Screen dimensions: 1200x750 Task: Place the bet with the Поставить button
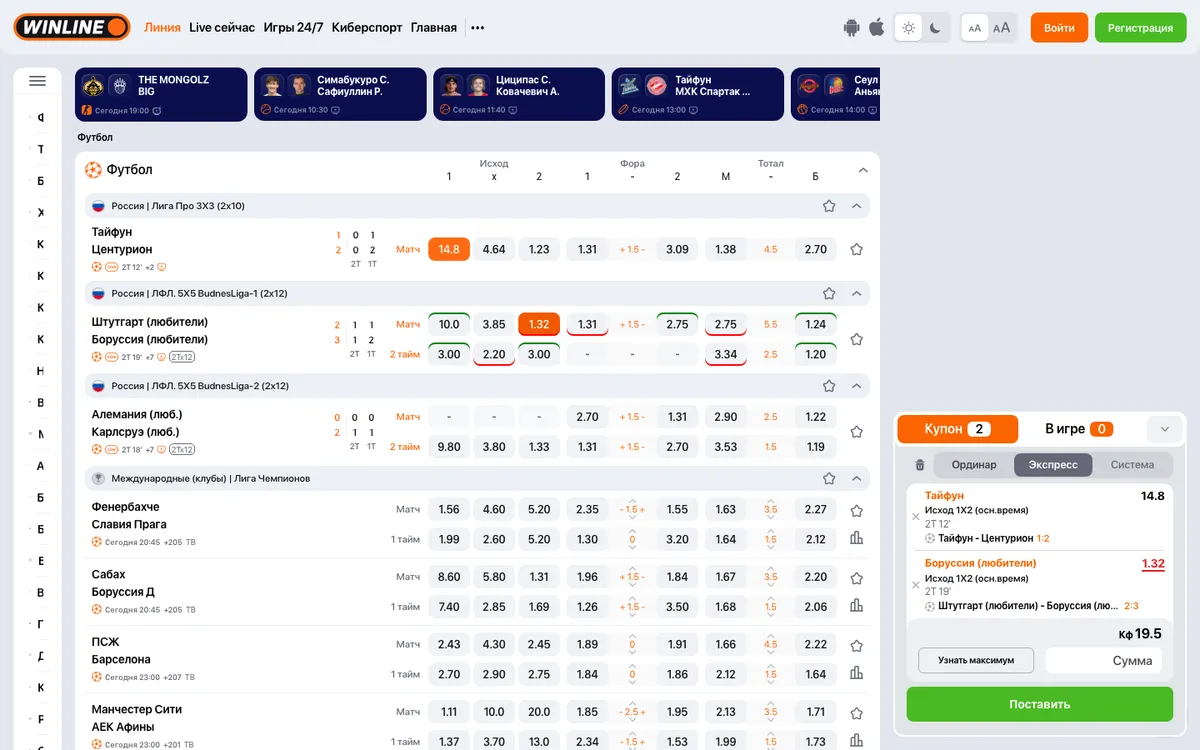coord(1040,704)
